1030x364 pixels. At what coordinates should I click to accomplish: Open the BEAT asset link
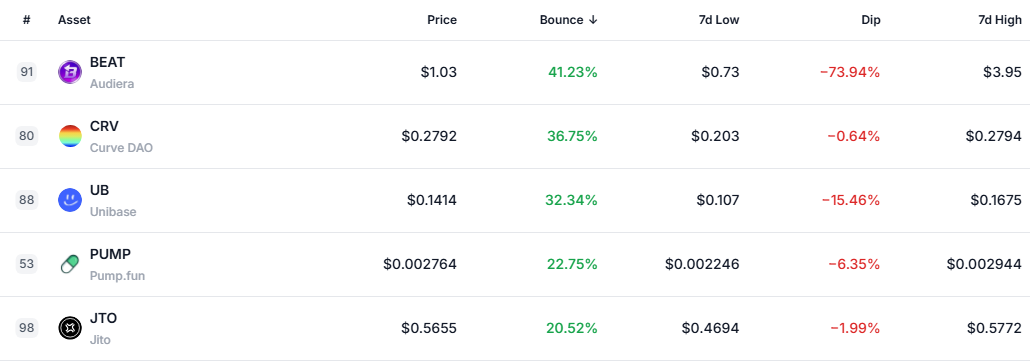coord(108,62)
